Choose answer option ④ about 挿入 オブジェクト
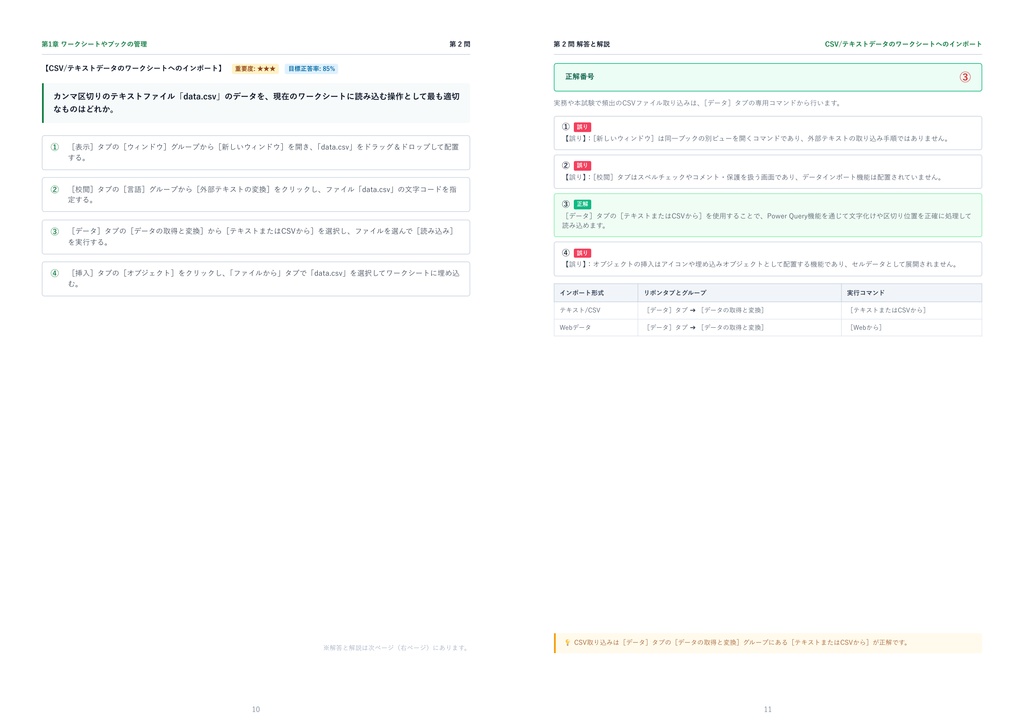 click(256, 279)
